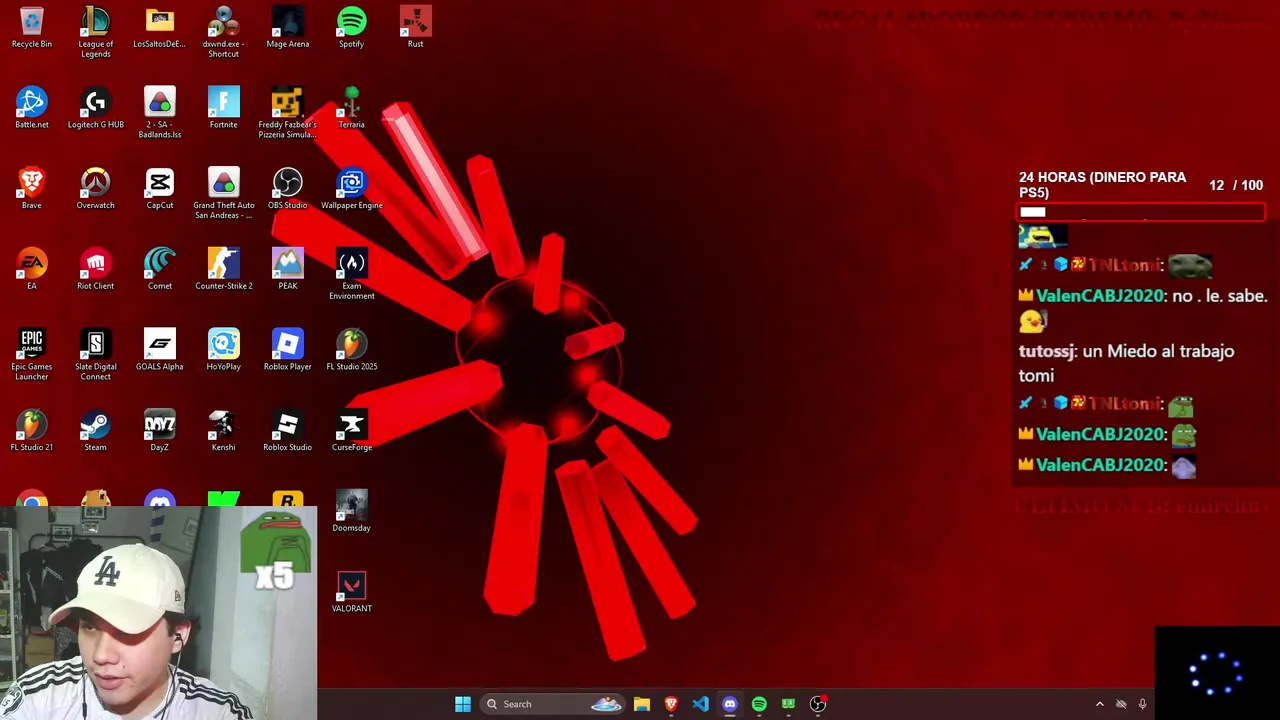Select the Exam Environment icon
Screen dimensions: 1280x720
(352, 275)
